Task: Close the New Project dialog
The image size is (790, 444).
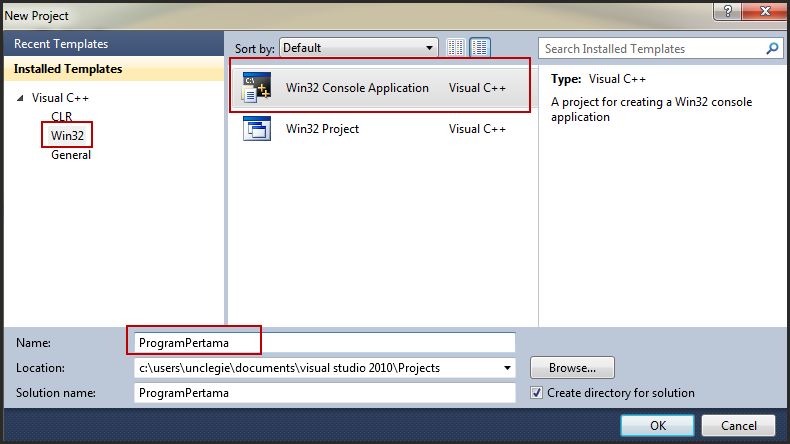Action: pos(765,11)
